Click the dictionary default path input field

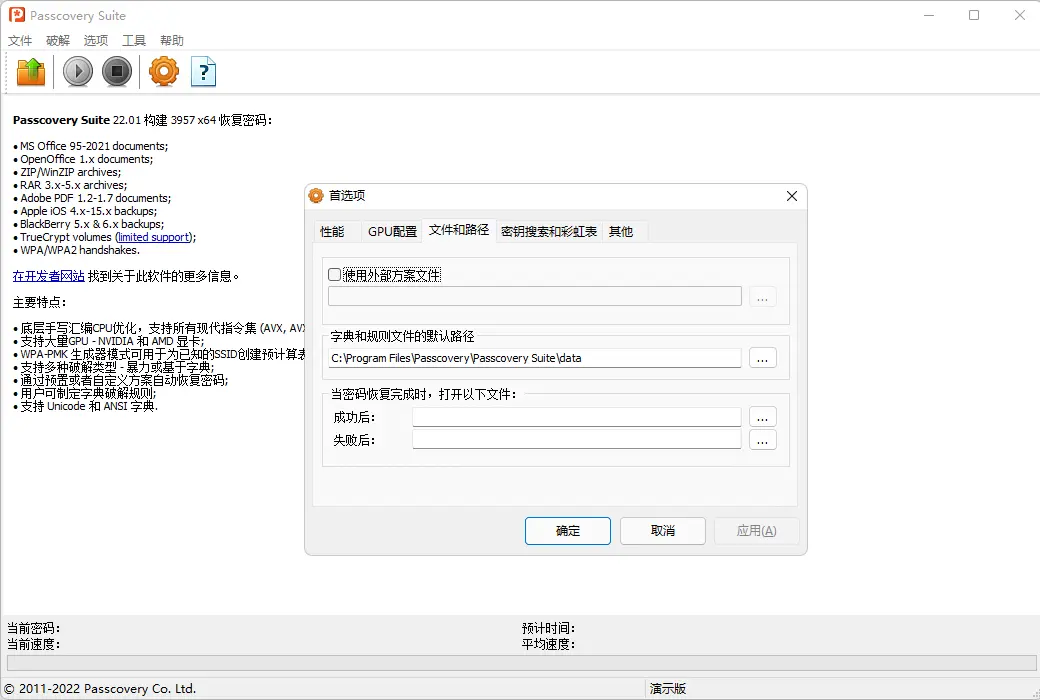pyautogui.click(x=535, y=358)
